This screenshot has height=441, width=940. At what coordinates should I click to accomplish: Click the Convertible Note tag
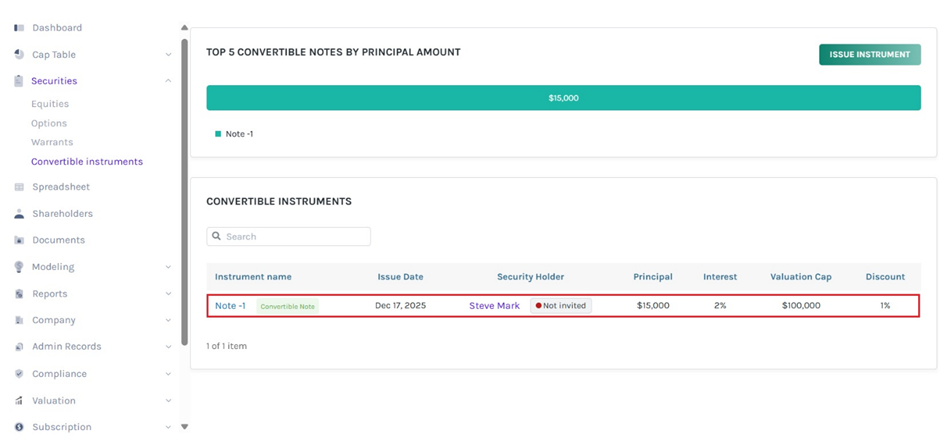tap(288, 306)
